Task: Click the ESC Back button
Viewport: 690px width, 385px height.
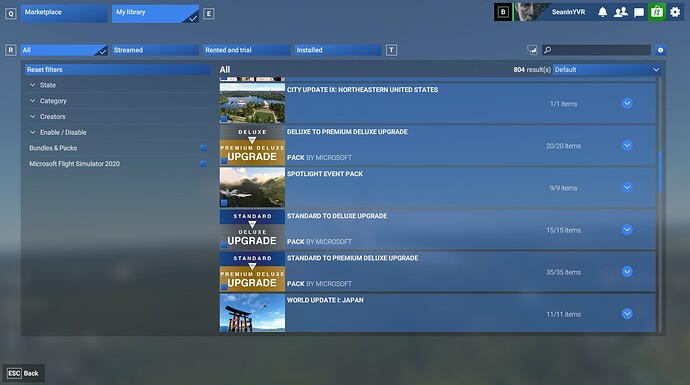Action: [23, 373]
